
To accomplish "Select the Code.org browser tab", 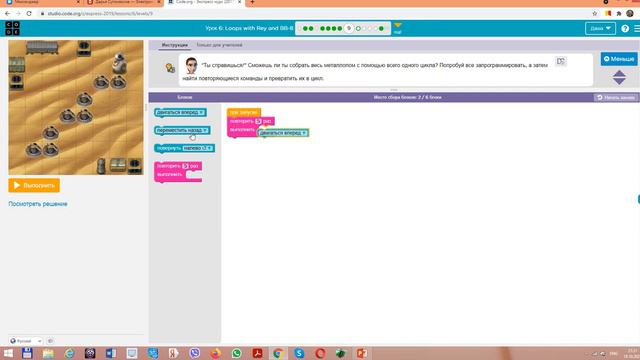I will click(205, 2).
